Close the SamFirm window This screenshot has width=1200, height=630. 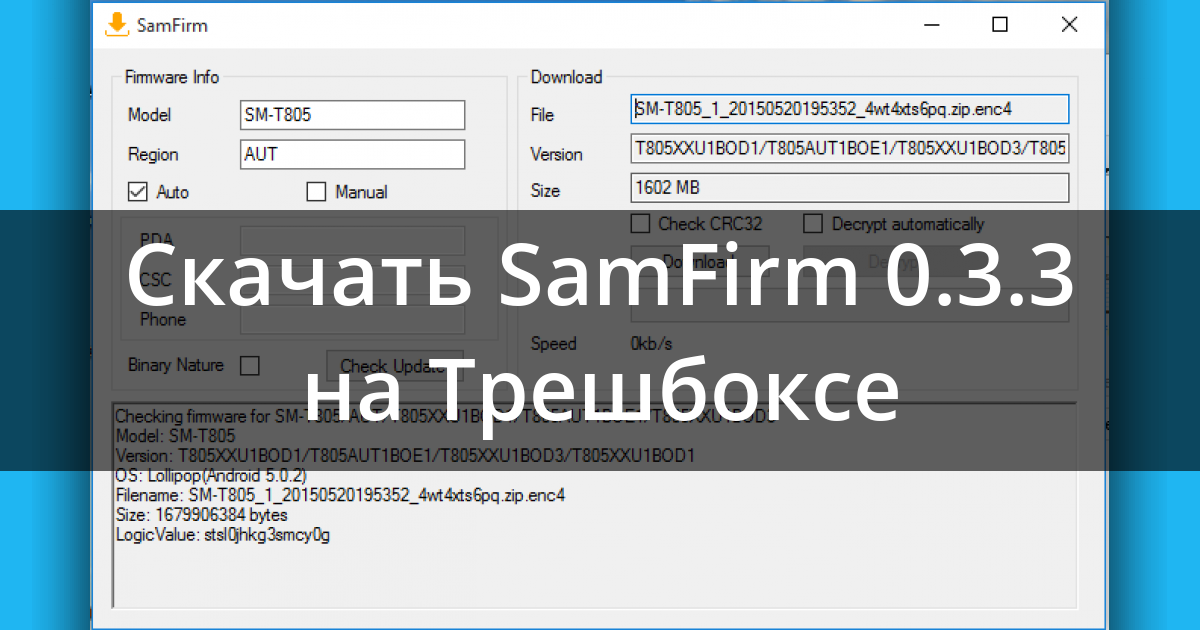tap(1069, 25)
